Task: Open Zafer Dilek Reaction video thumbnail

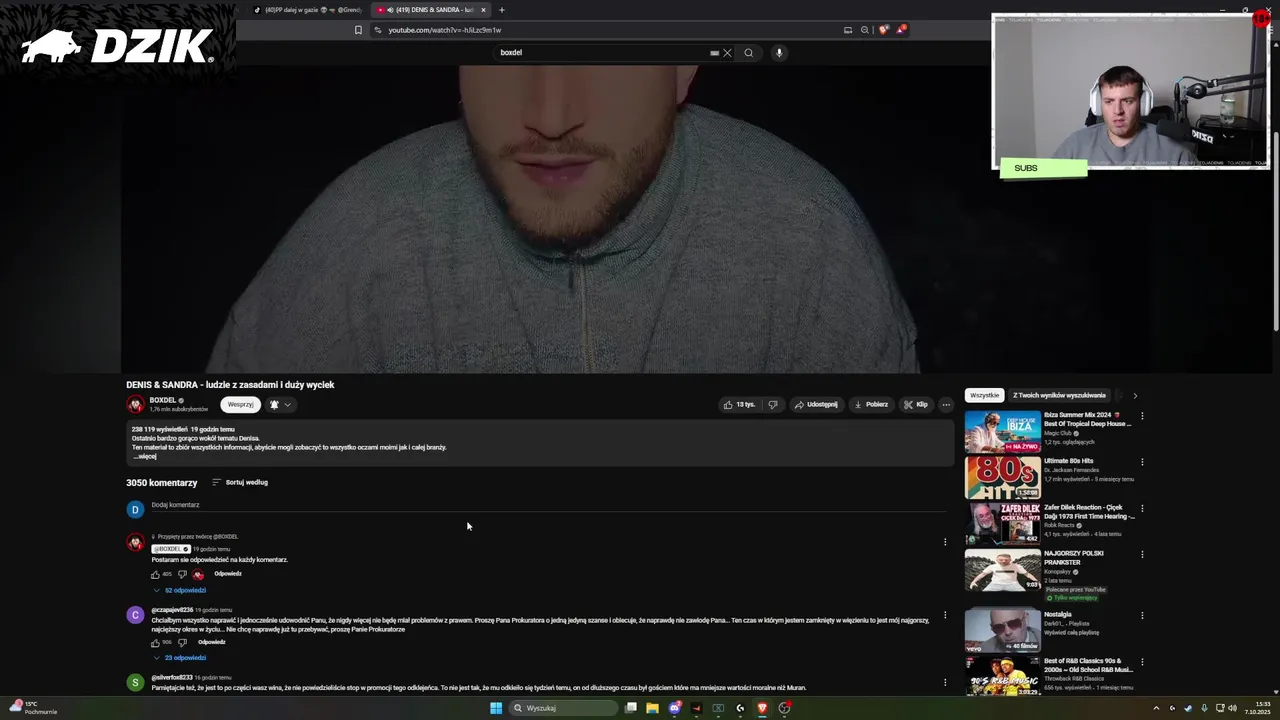Action: click(x=1002, y=524)
